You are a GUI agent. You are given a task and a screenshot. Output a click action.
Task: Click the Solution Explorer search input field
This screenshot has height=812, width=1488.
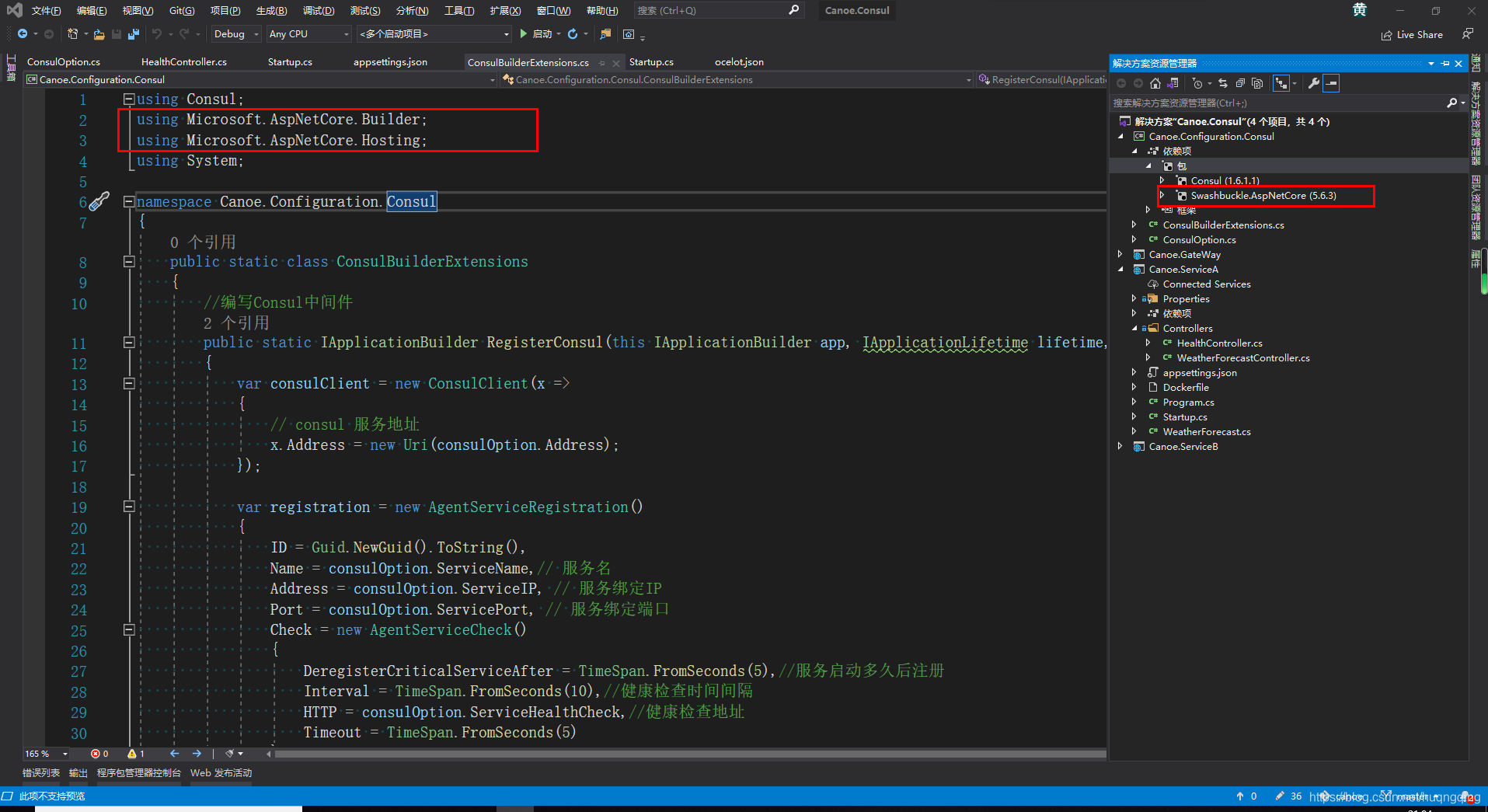(x=1277, y=103)
